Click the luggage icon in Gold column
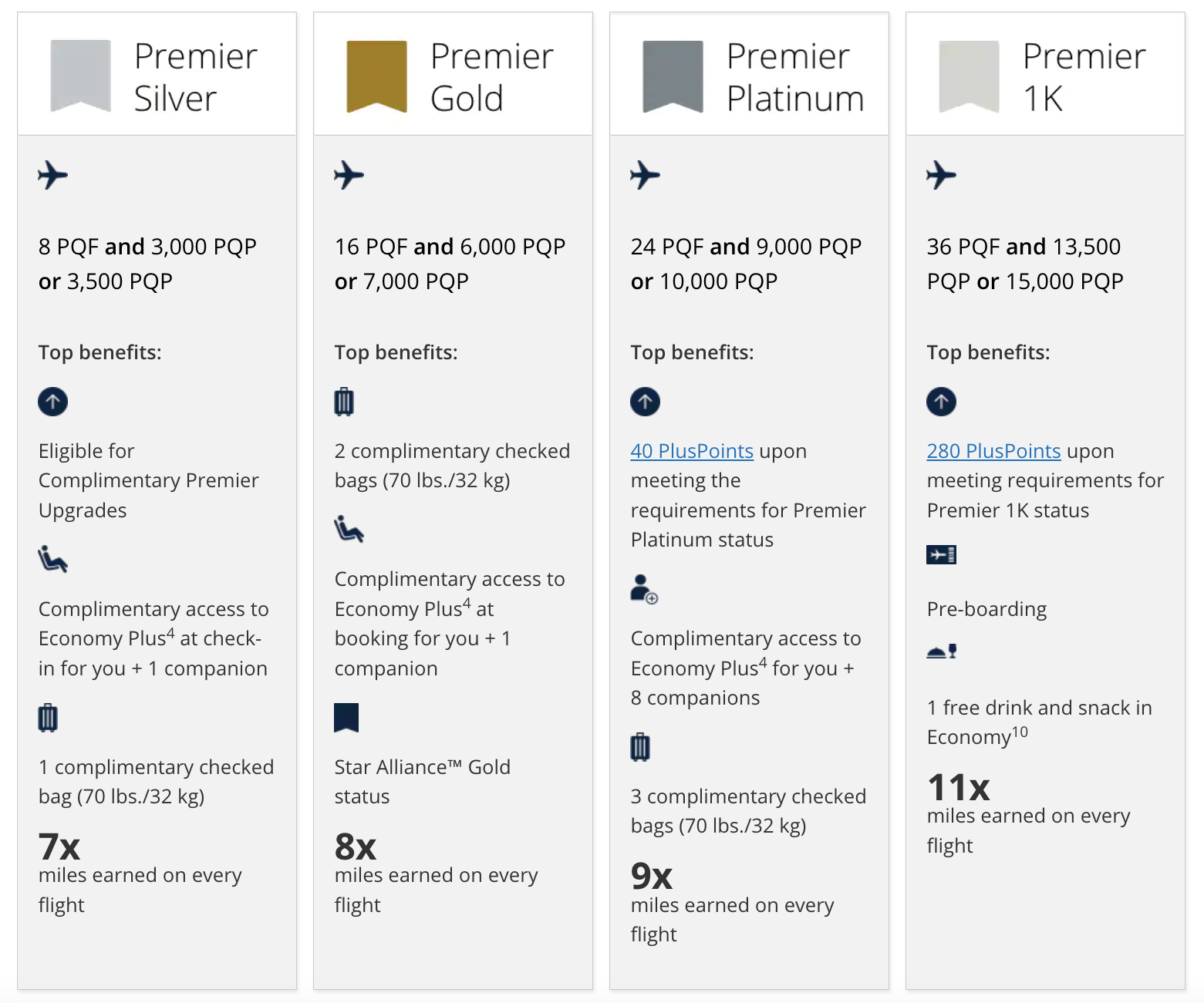Viewport: 1204px width, 1003px height. (x=344, y=402)
